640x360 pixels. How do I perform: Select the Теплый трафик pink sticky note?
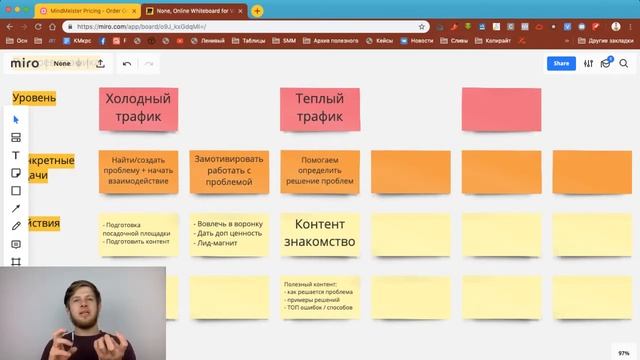pyautogui.click(x=320, y=109)
